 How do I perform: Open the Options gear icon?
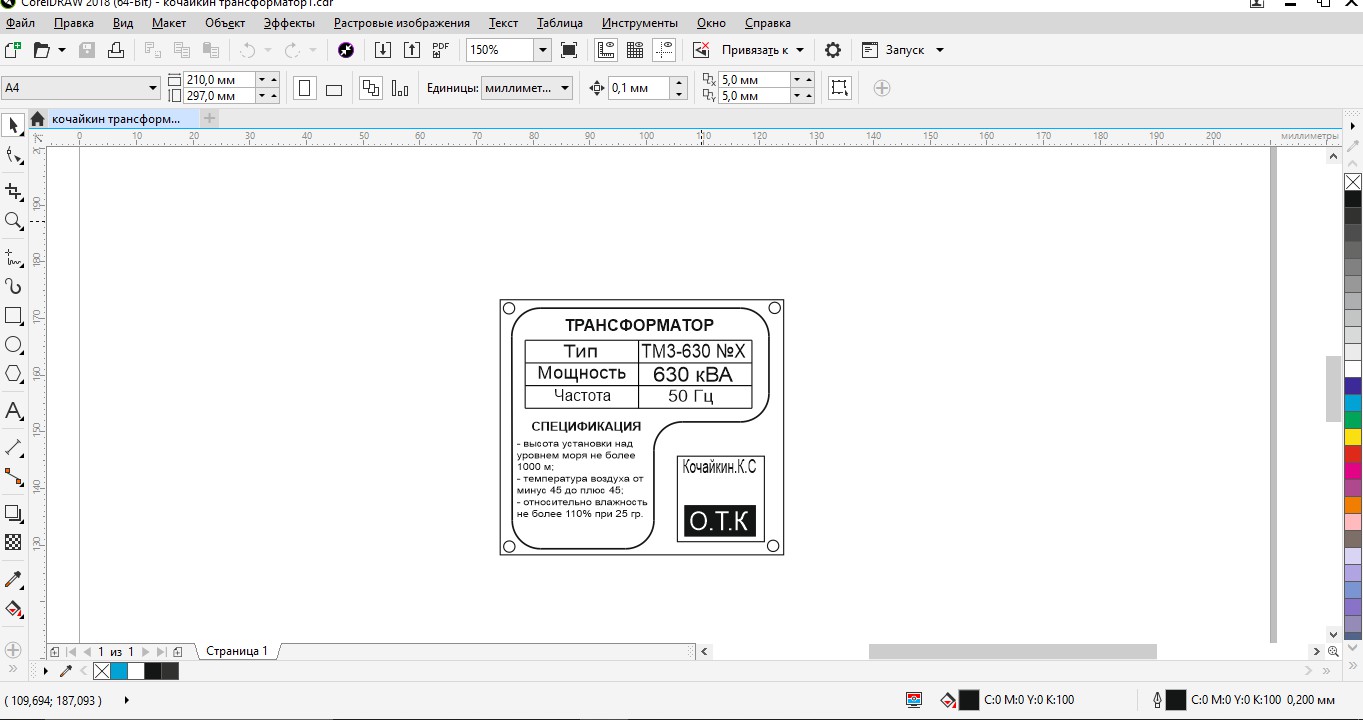click(832, 50)
